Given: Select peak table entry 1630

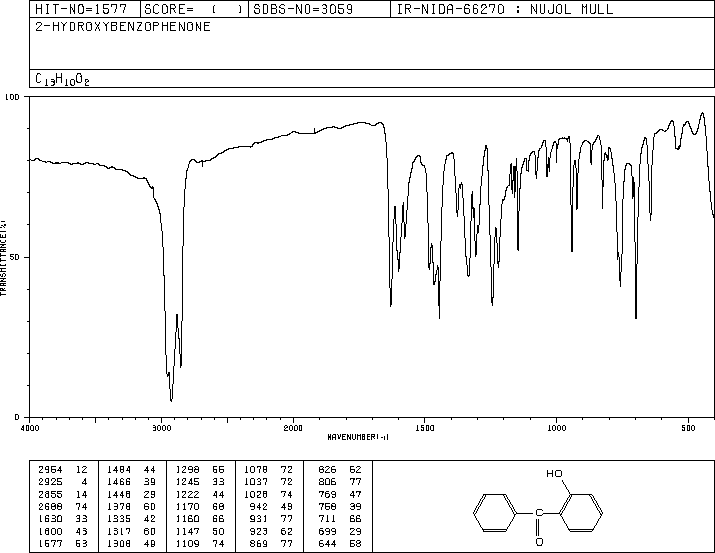Looking at the screenshot, I should [x=50, y=519].
